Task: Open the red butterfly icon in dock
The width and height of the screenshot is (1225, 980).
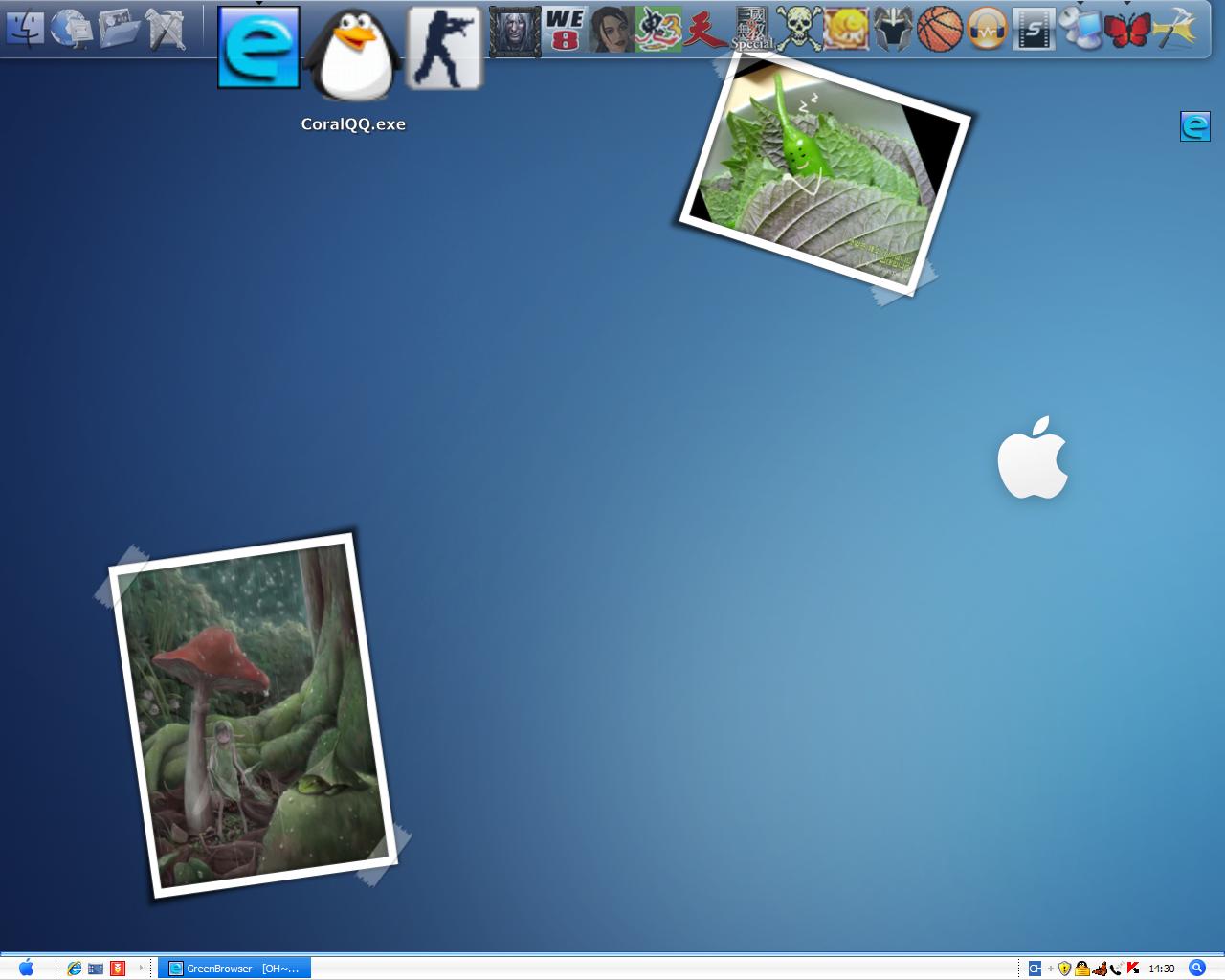Action: [x=1127, y=30]
